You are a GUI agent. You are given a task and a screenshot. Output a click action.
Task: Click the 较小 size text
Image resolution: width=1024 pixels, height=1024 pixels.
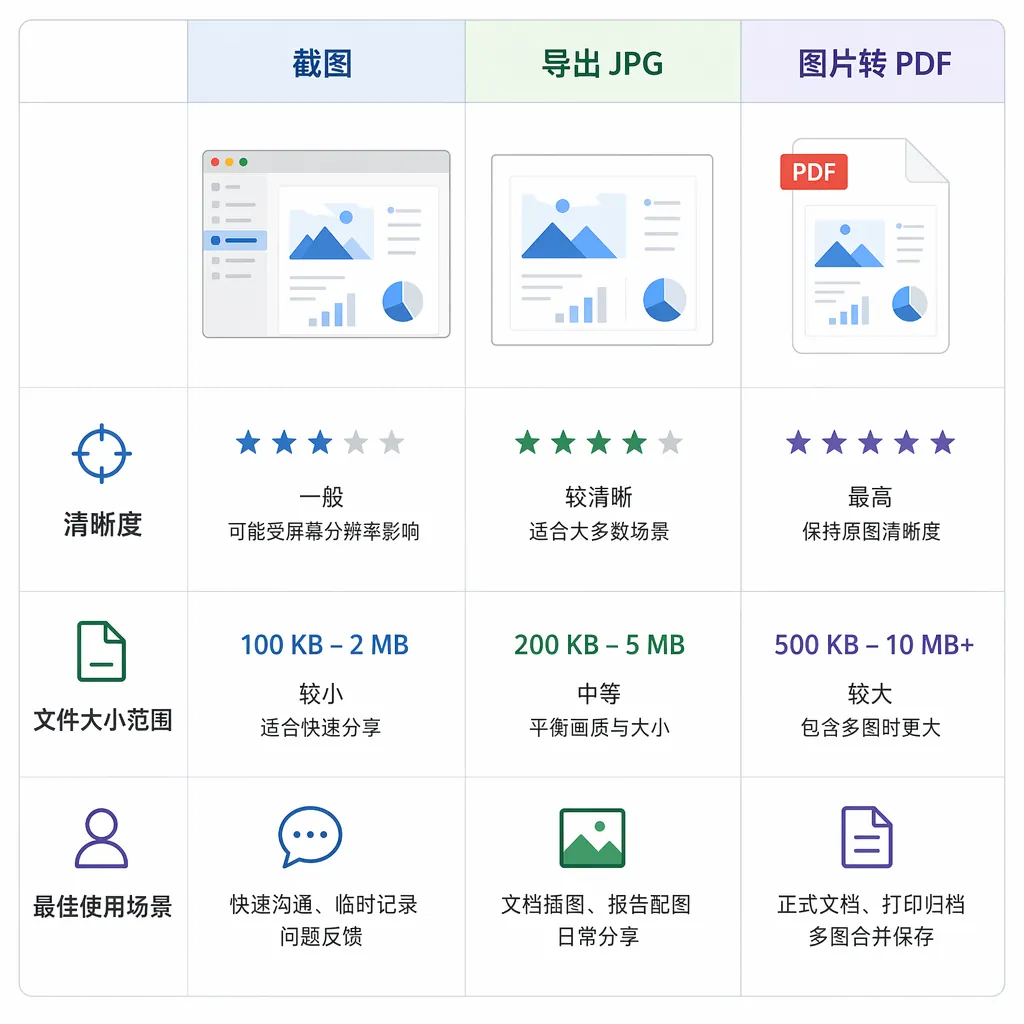coord(321,693)
